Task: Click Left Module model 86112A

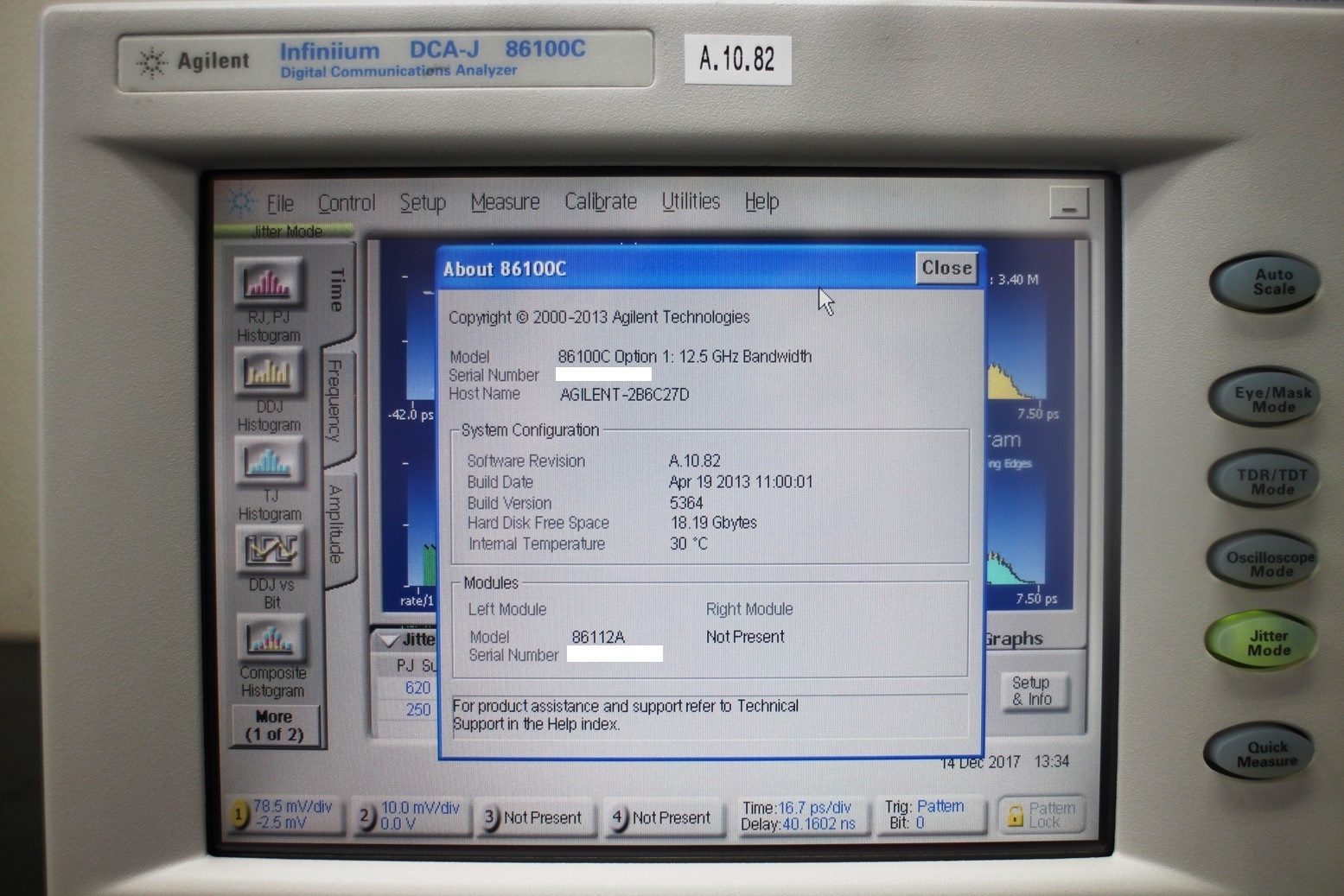Action: point(598,637)
